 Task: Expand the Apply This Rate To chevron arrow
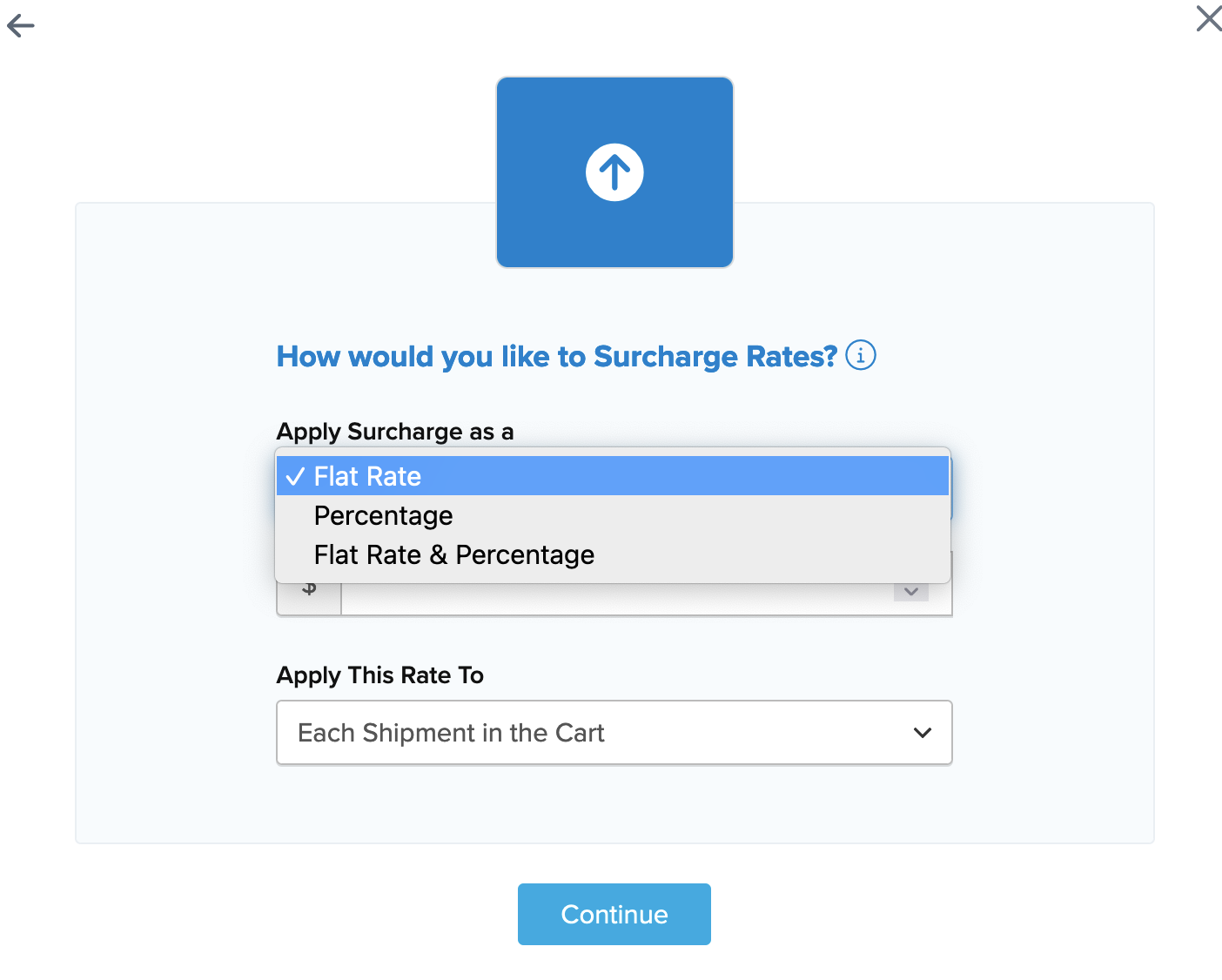923,733
